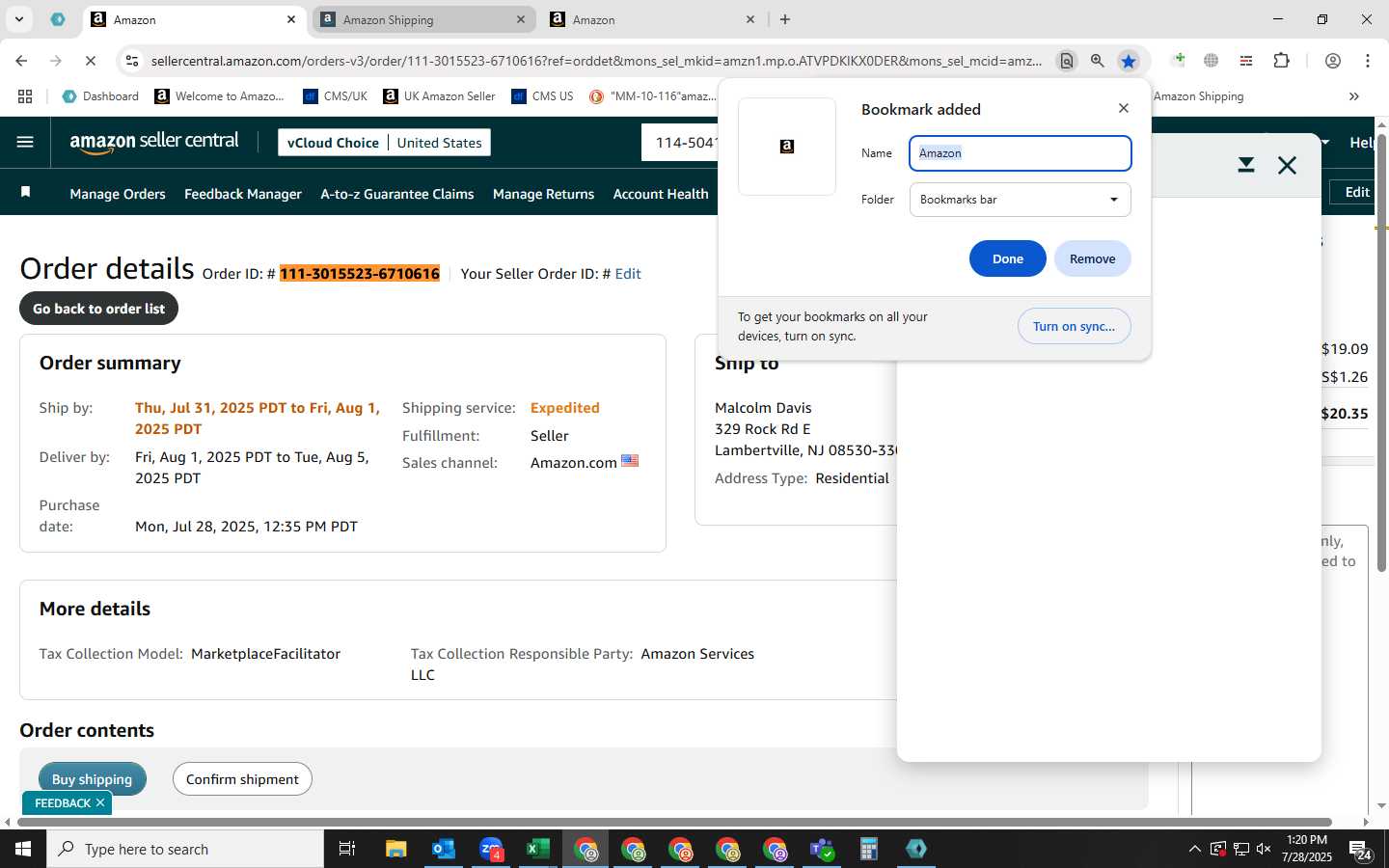Open the Chrome three-dot menu
Viewport: 1389px width, 868px height.
(1368, 61)
